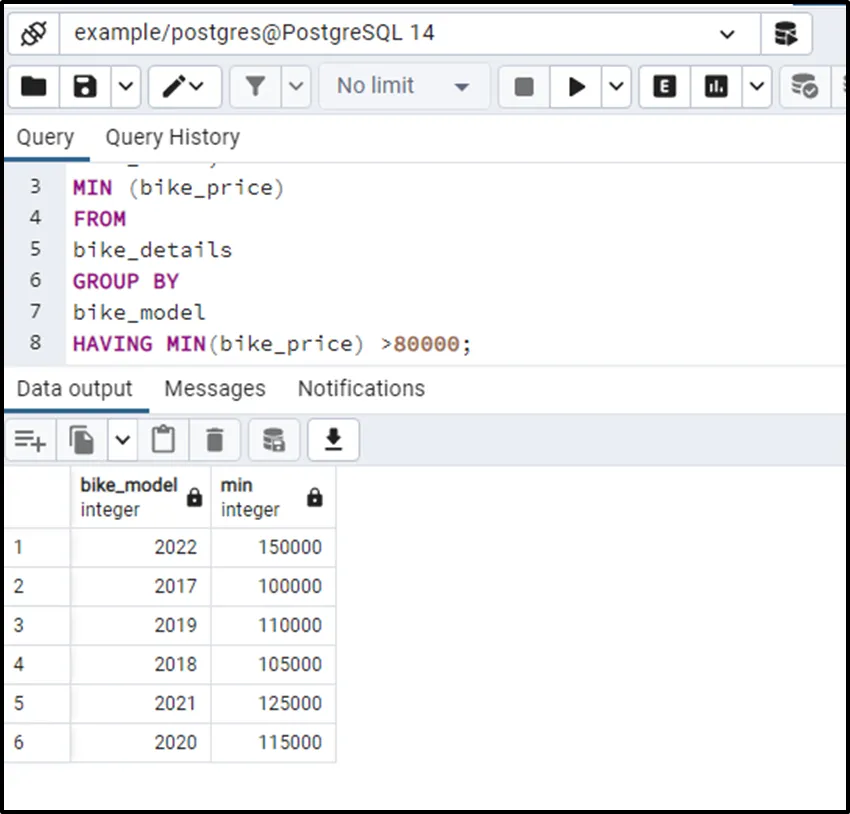This screenshot has height=814, width=850.
Task: Click the Paste clipboard icon in results toolbar
Action: pyautogui.click(x=163, y=439)
